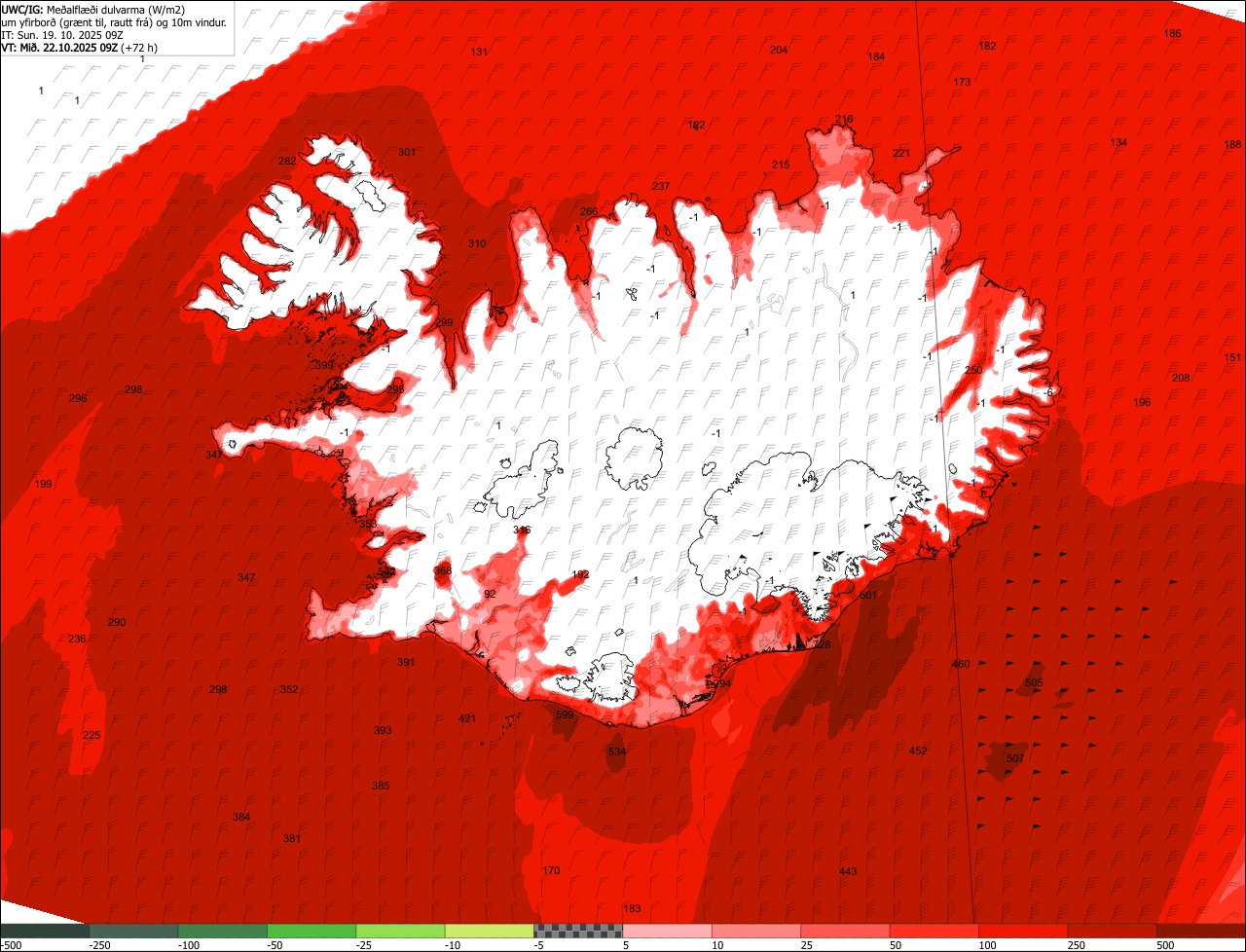Viewport: 1246px width, 952px height.
Task: Pick the legend swatch between 5 and 10
Action: 667,931
